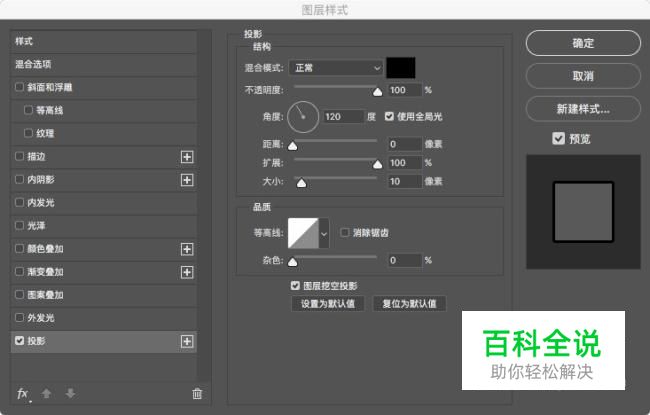The image size is (650, 415).
Task: Open the fx add-style menu icon
Action: click(23, 393)
